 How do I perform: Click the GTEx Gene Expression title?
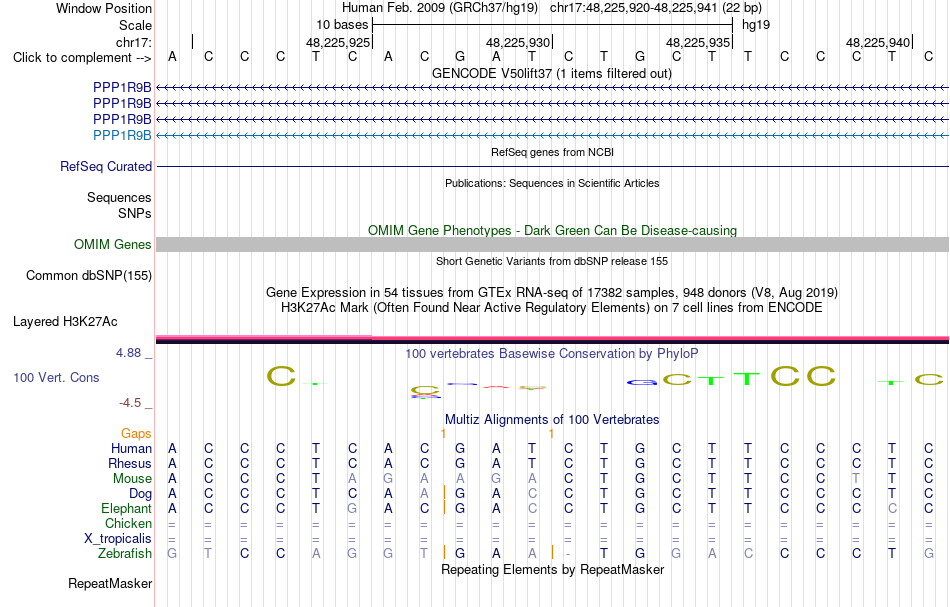tap(552, 293)
